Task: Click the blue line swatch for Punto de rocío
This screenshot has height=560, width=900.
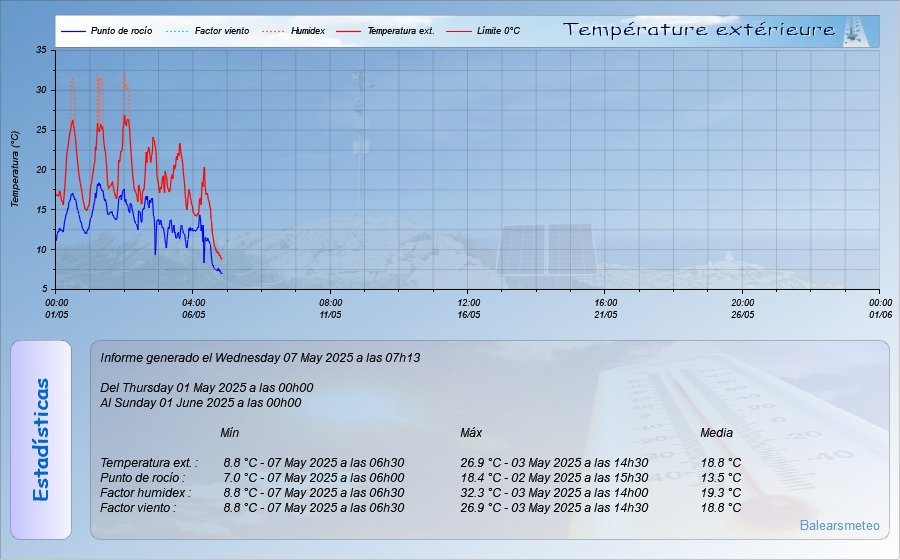Action: tap(73, 31)
